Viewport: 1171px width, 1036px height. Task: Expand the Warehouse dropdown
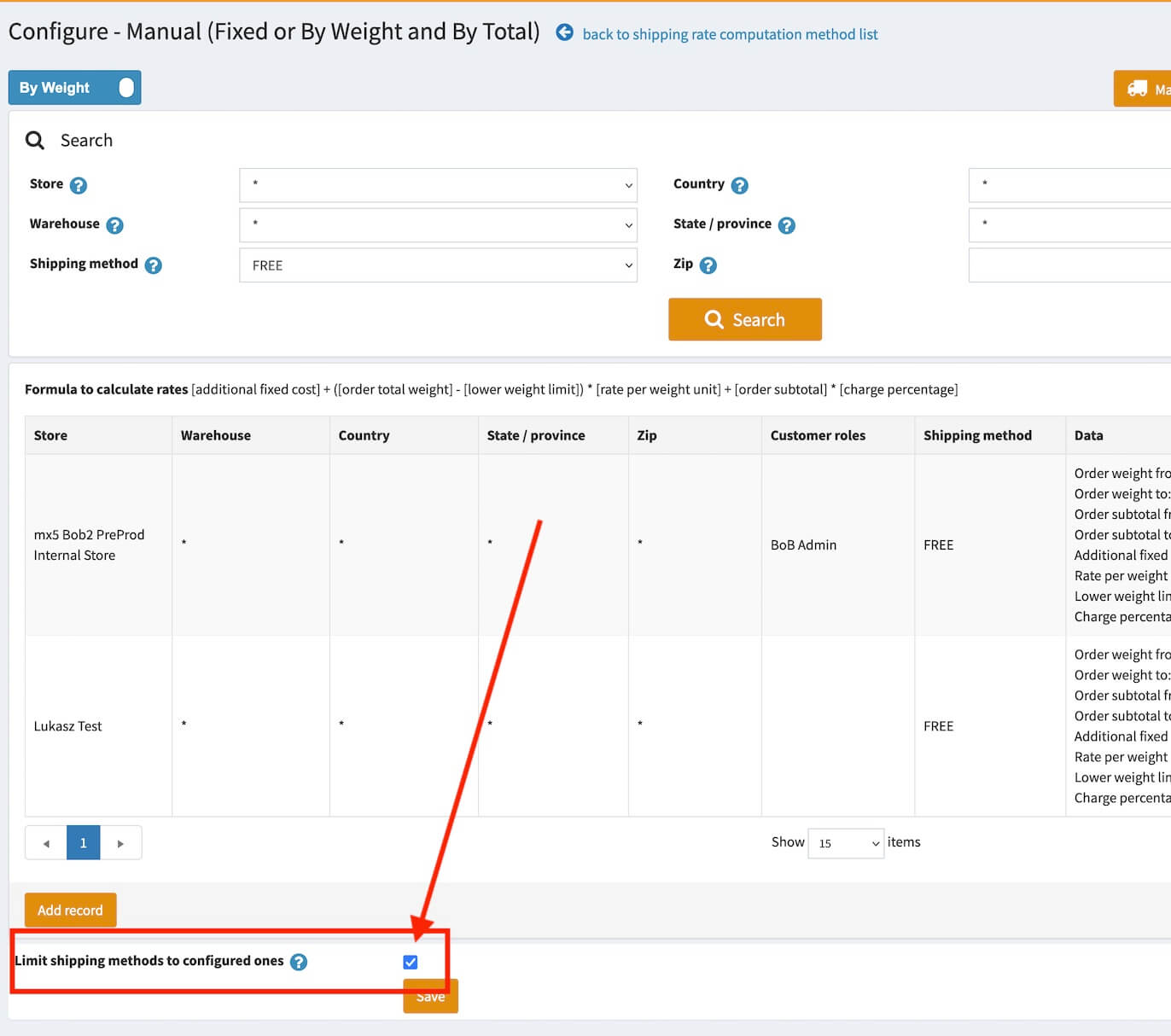pyautogui.click(x=438, y=225)
